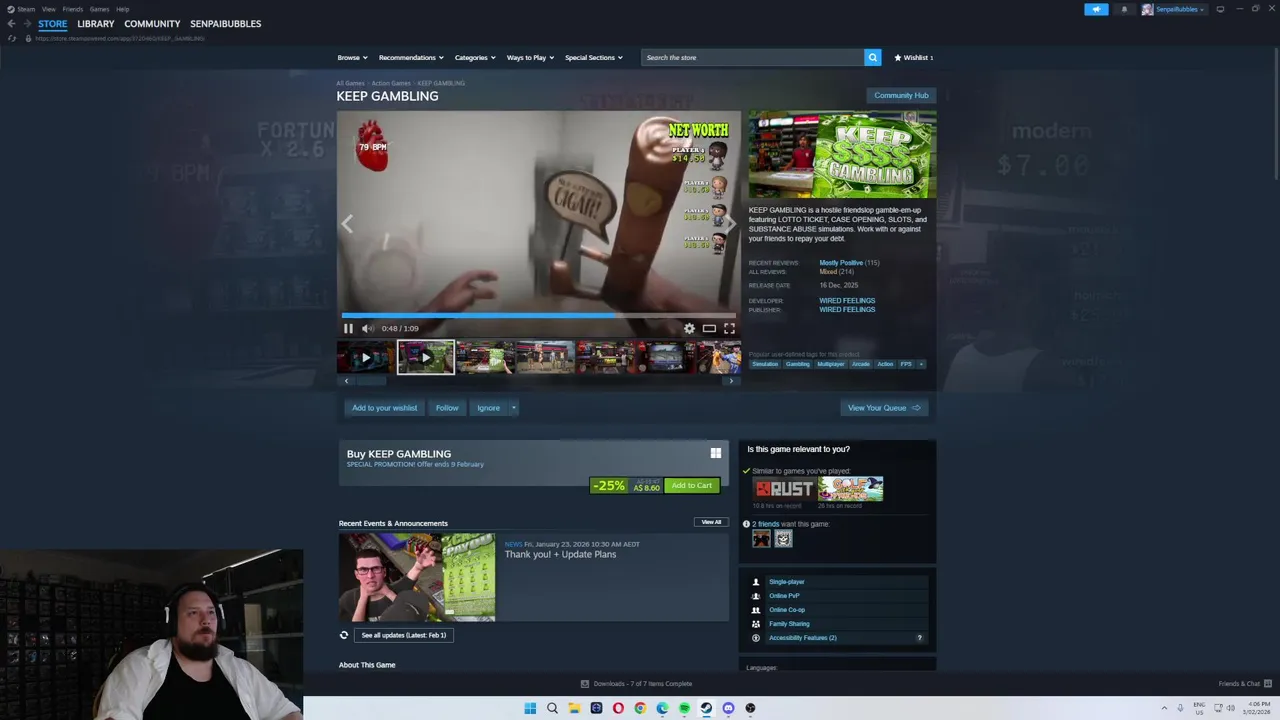Go back with the Steam back arrow

pos(11,24)
